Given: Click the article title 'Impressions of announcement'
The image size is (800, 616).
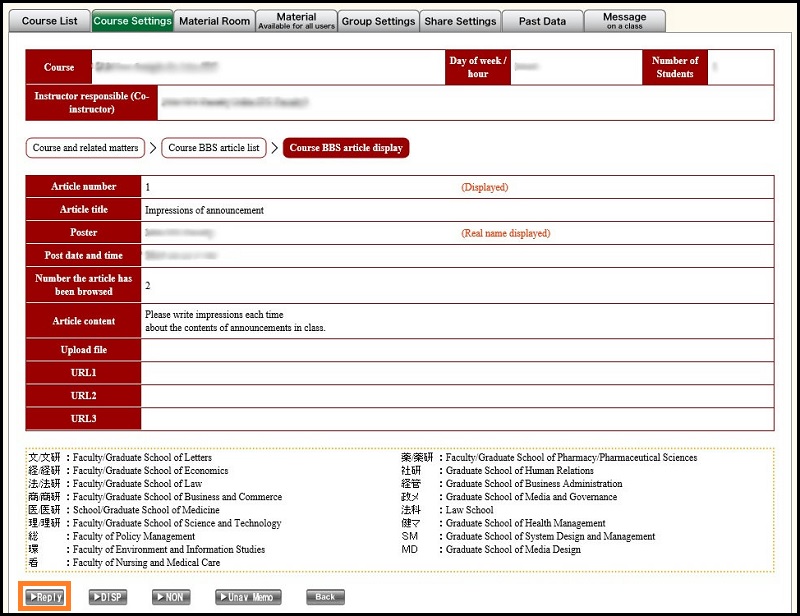Looking at the screenshot, I should (x=204, y=210).
